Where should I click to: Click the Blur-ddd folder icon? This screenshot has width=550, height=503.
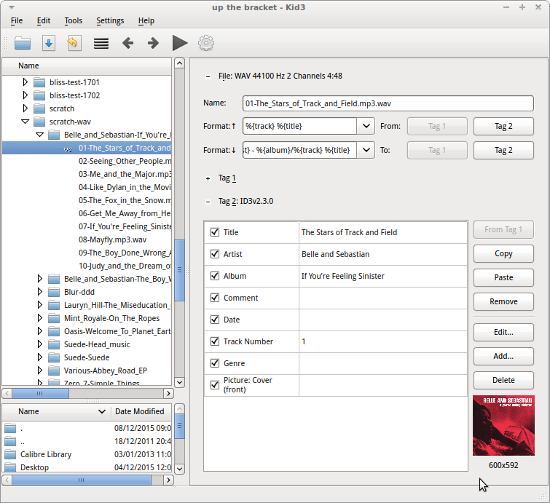[54, 292]
